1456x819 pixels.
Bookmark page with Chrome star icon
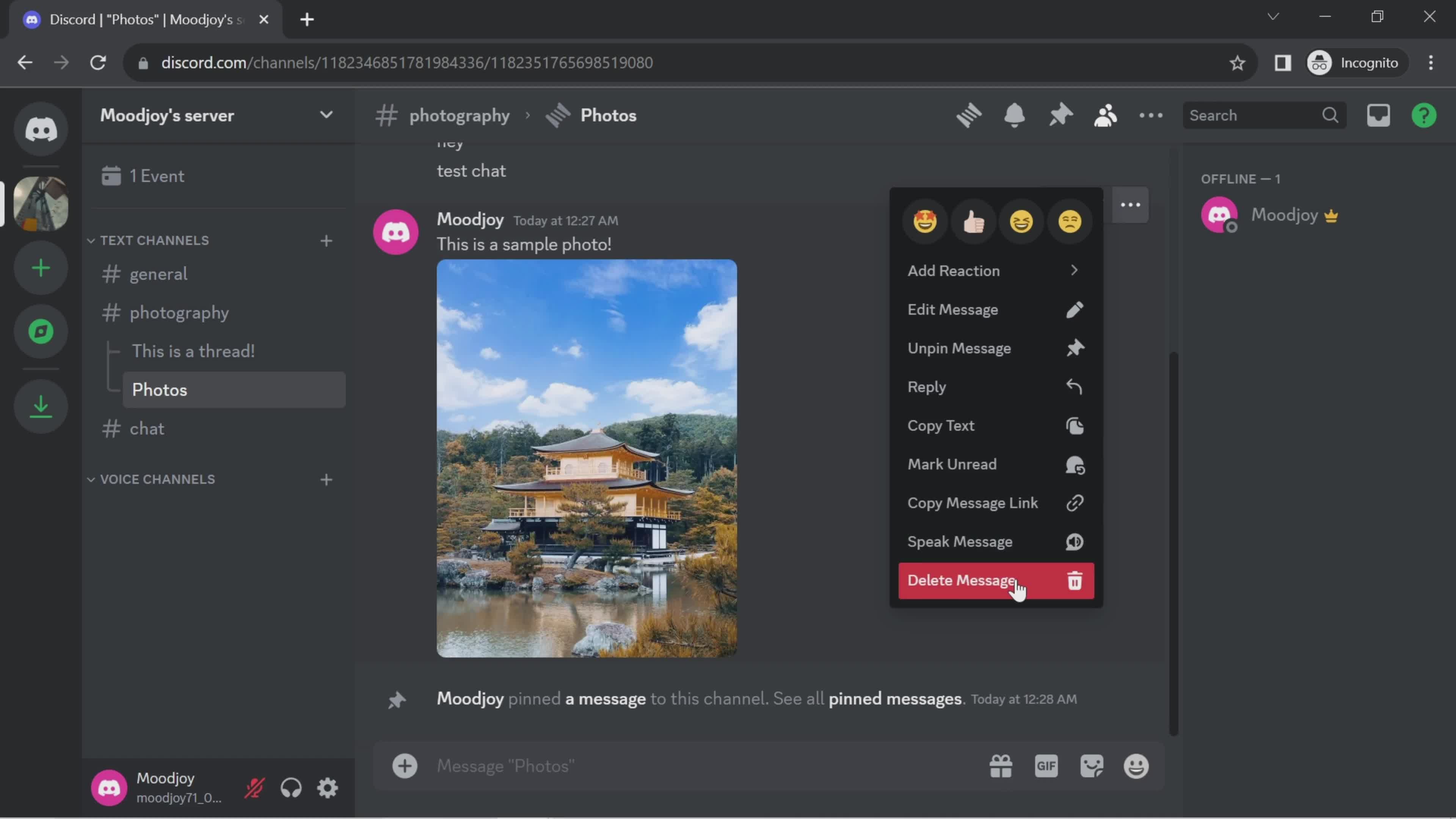coord(1237,63)
